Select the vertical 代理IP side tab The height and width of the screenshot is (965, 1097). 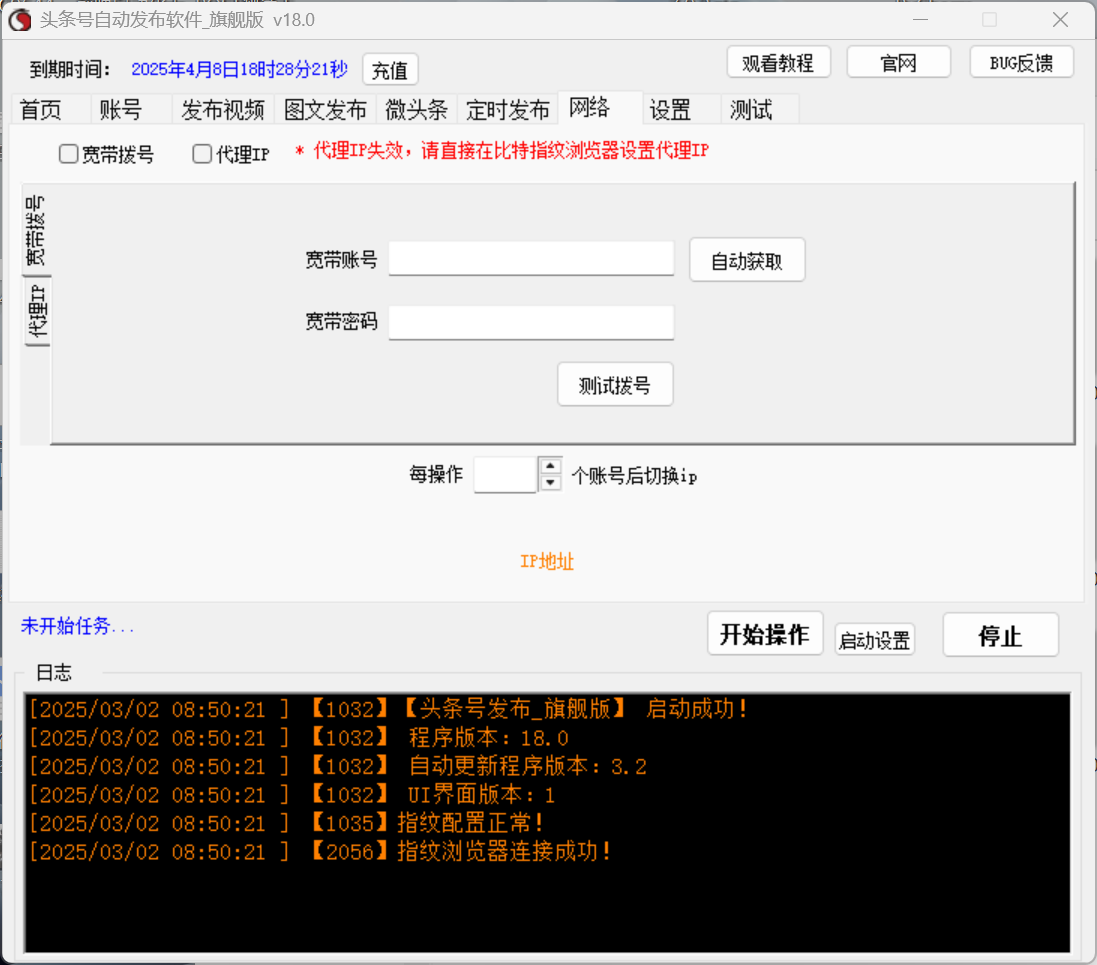point(38,311)
